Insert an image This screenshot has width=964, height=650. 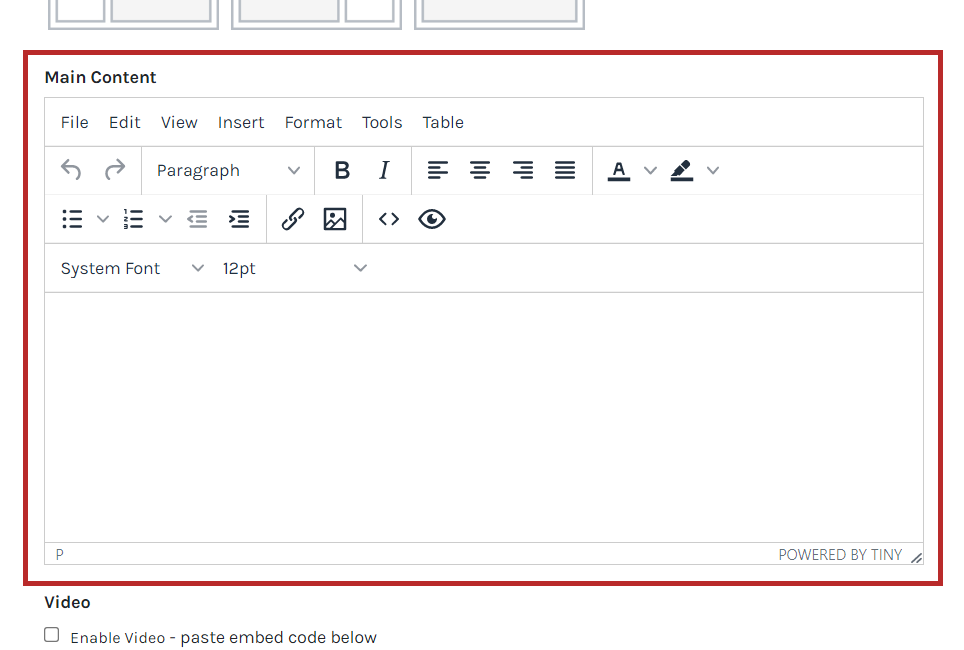click(335, 220)
